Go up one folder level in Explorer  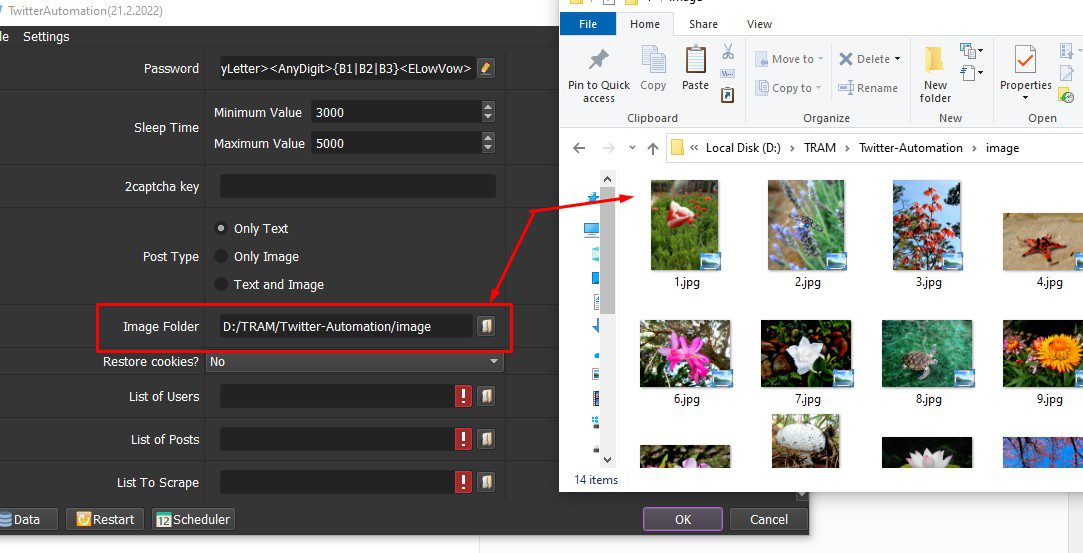(653, 148)
